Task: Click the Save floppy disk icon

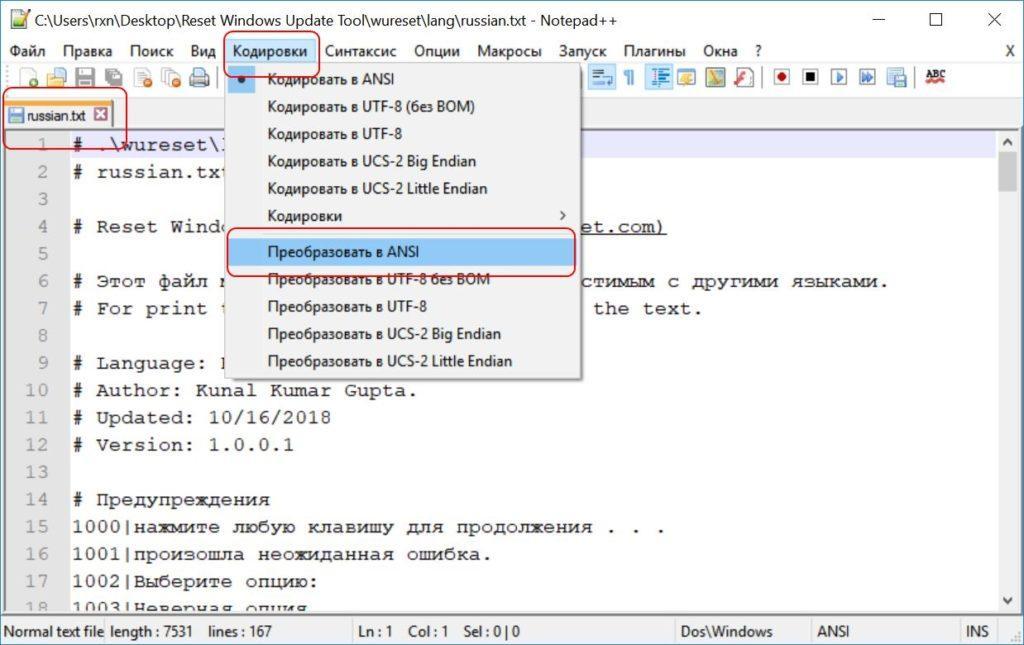Action: [x=85, y=78]
